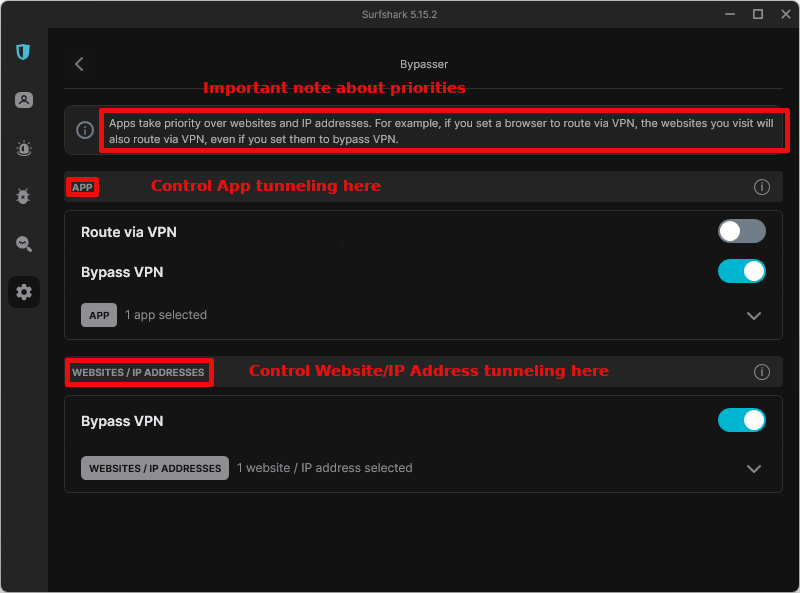Open the VPN shield tab in sidebar
This screenshot has height=593, width=800.
coord(23,52)
